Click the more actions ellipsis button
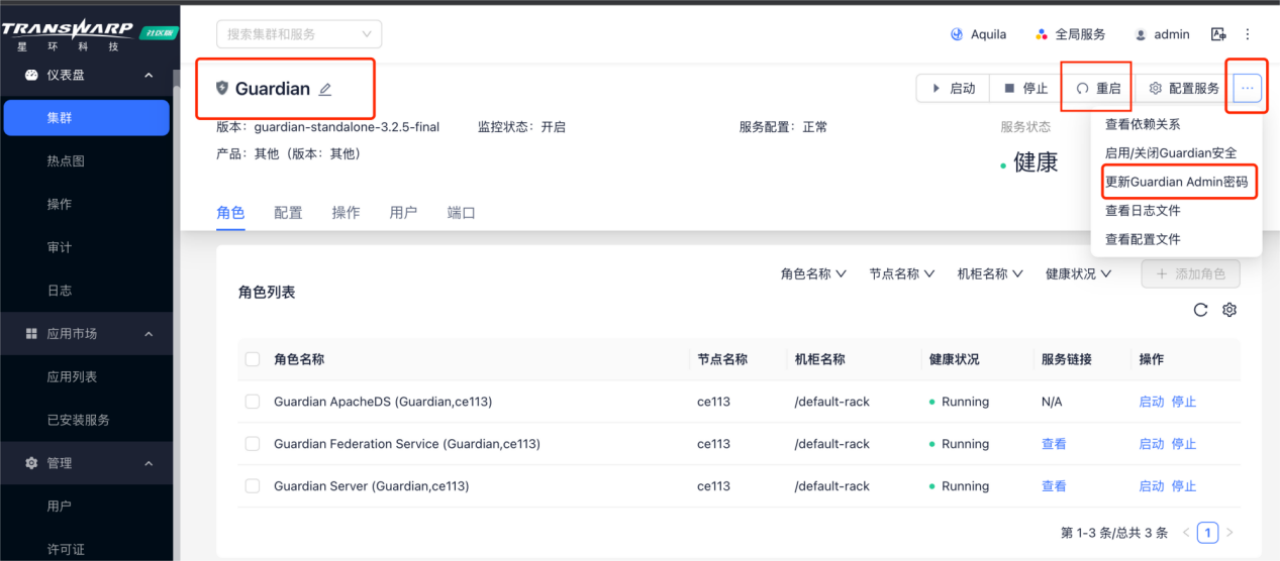 [x=1247, y=88]
